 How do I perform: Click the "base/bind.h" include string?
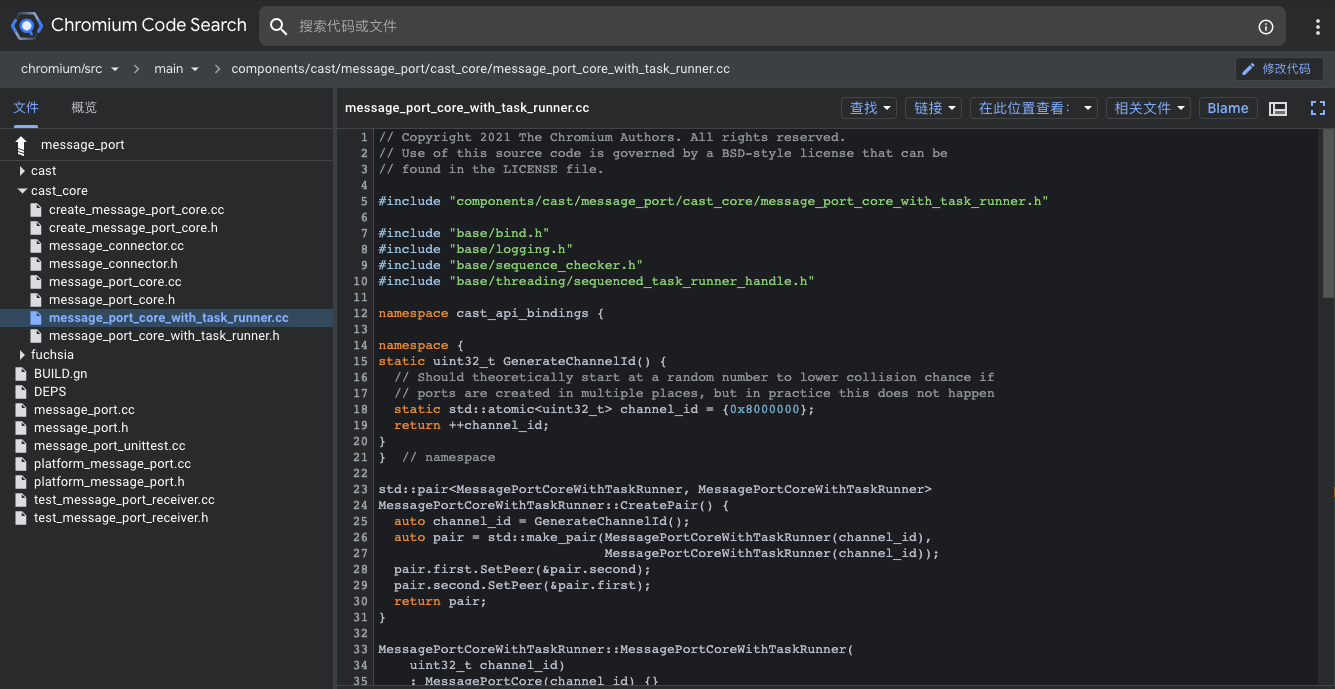(499, 233)
